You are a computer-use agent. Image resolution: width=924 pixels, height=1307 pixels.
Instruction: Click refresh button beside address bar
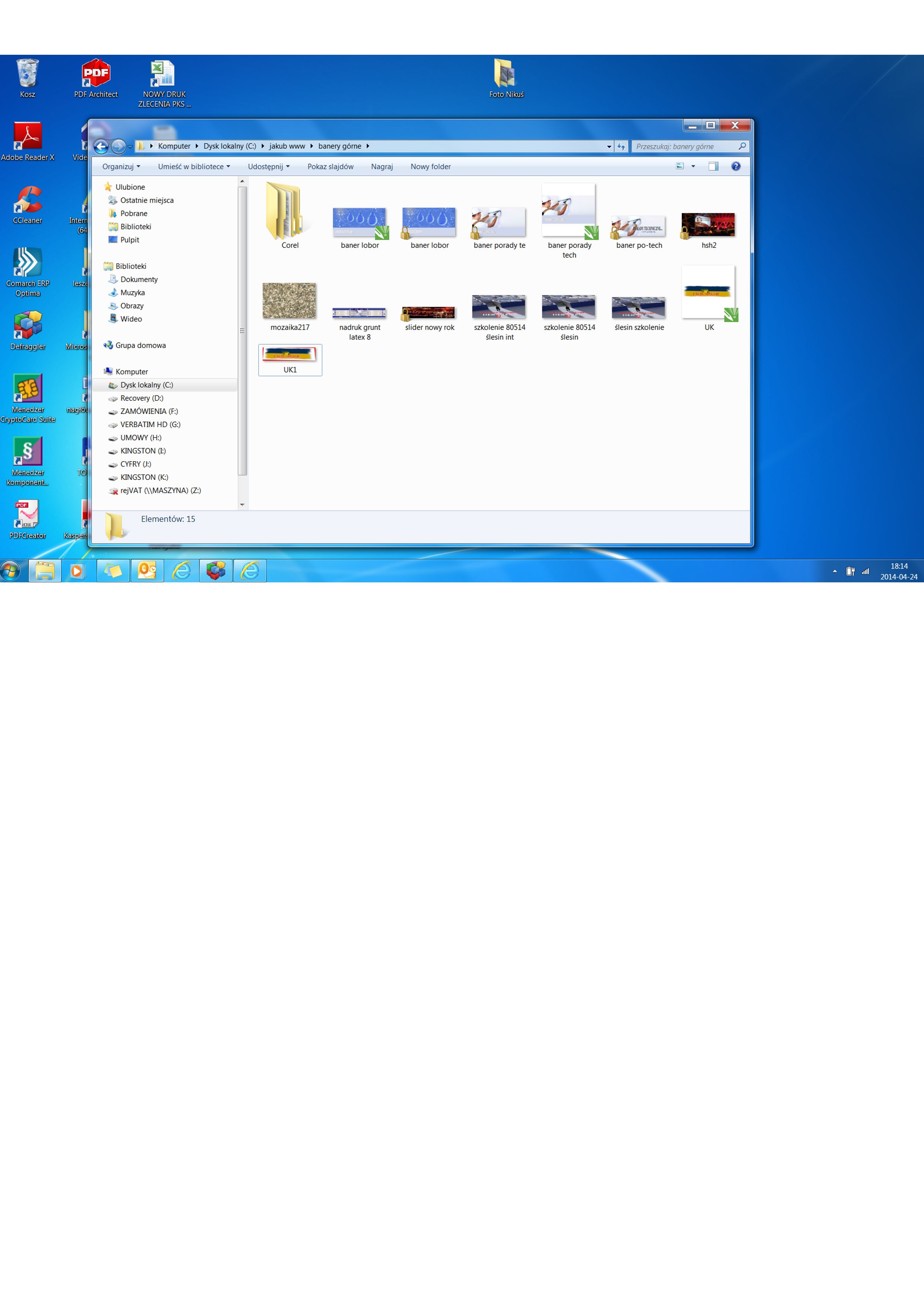click(621, 147)
